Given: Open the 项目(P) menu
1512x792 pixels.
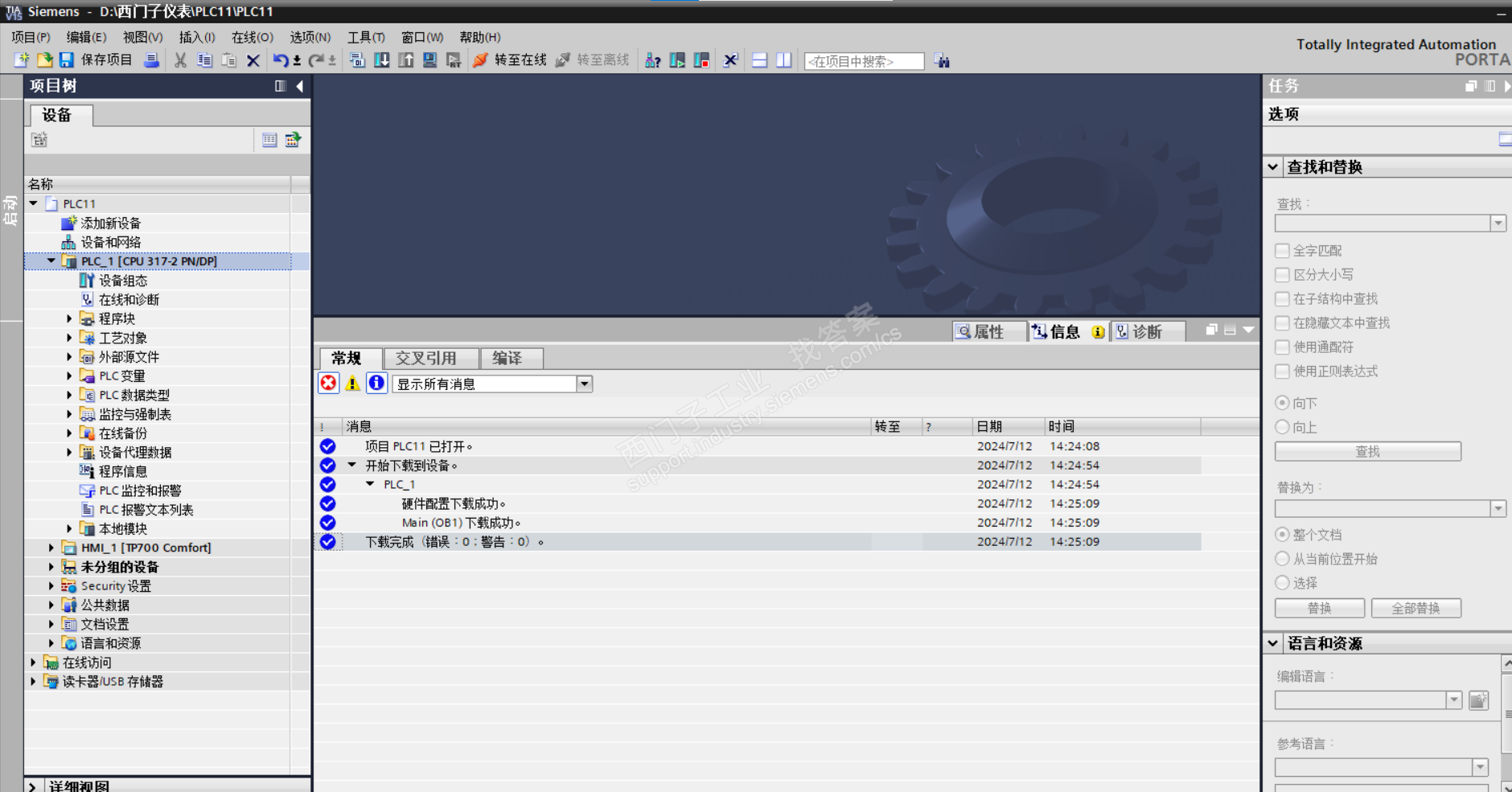Looking at the screenshot, I should point(31,37).
